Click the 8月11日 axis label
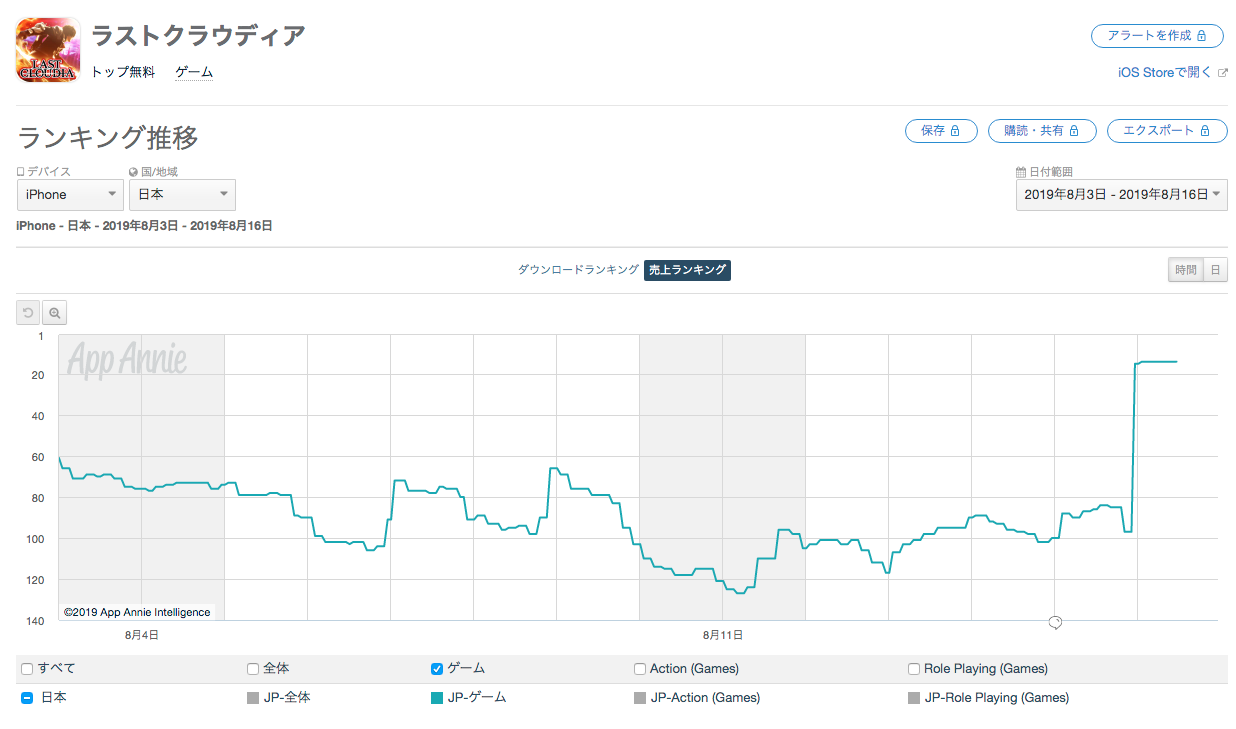 (x=723, y=635)
